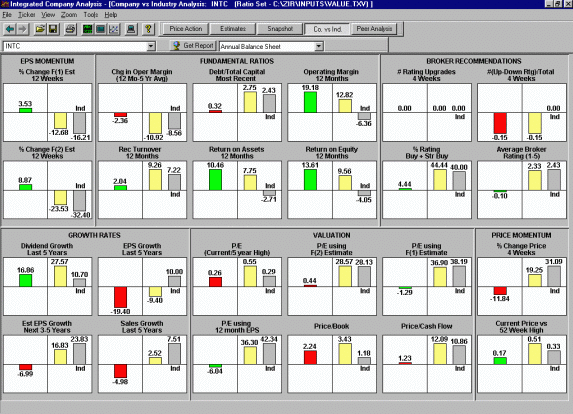Click the BROKER RECOMMENDATIONS section heading
The height and width of the screenshot is (414, 573).
(474, 61)
